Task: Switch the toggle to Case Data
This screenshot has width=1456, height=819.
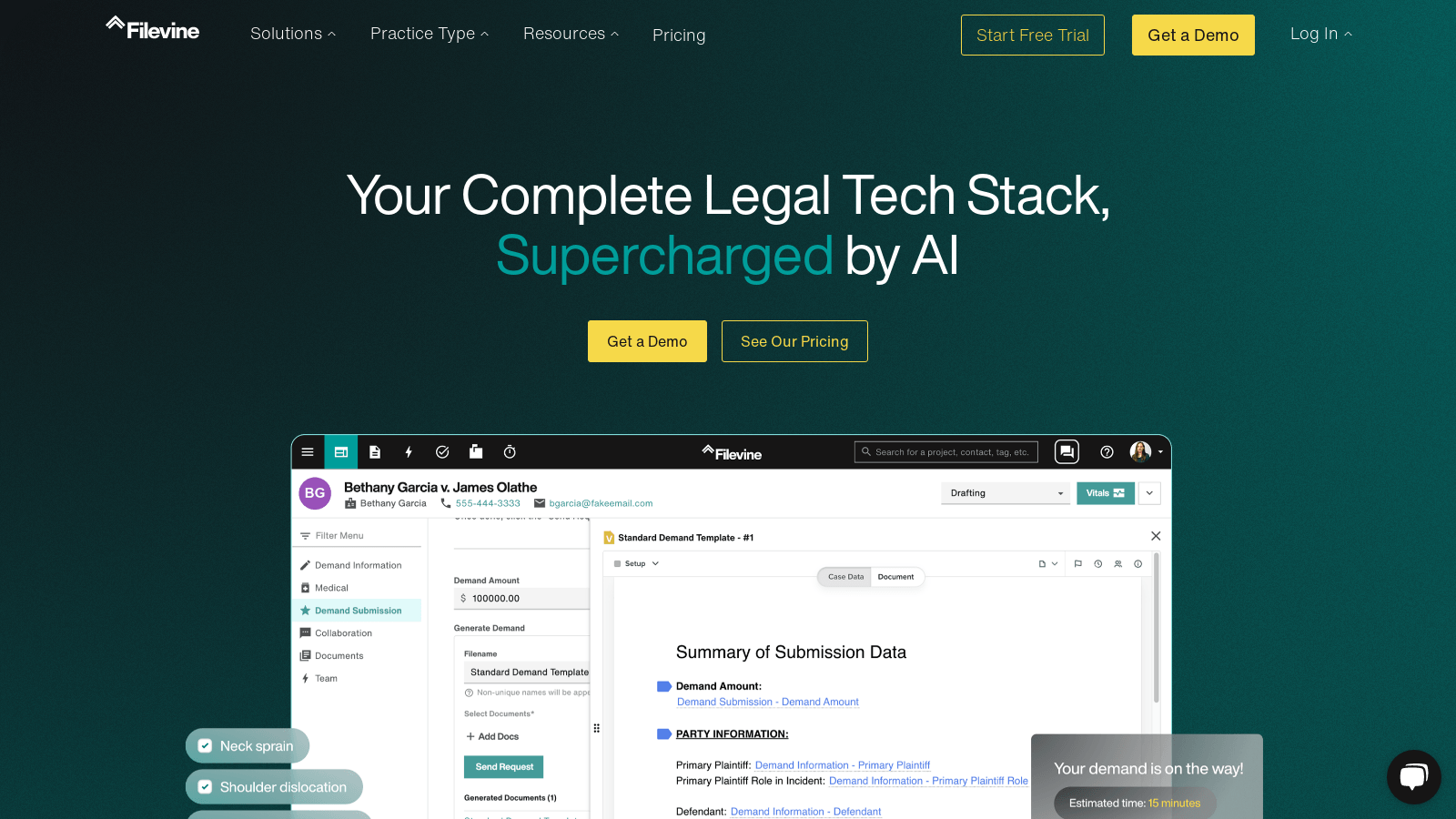Action: [x=845, y=577]
